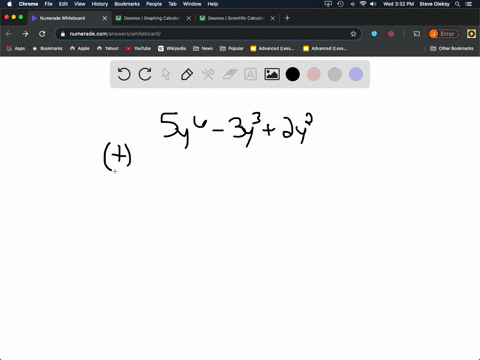Choose the pink color swatch
Viewport: 480px width, 360px height.
(314, 74)
